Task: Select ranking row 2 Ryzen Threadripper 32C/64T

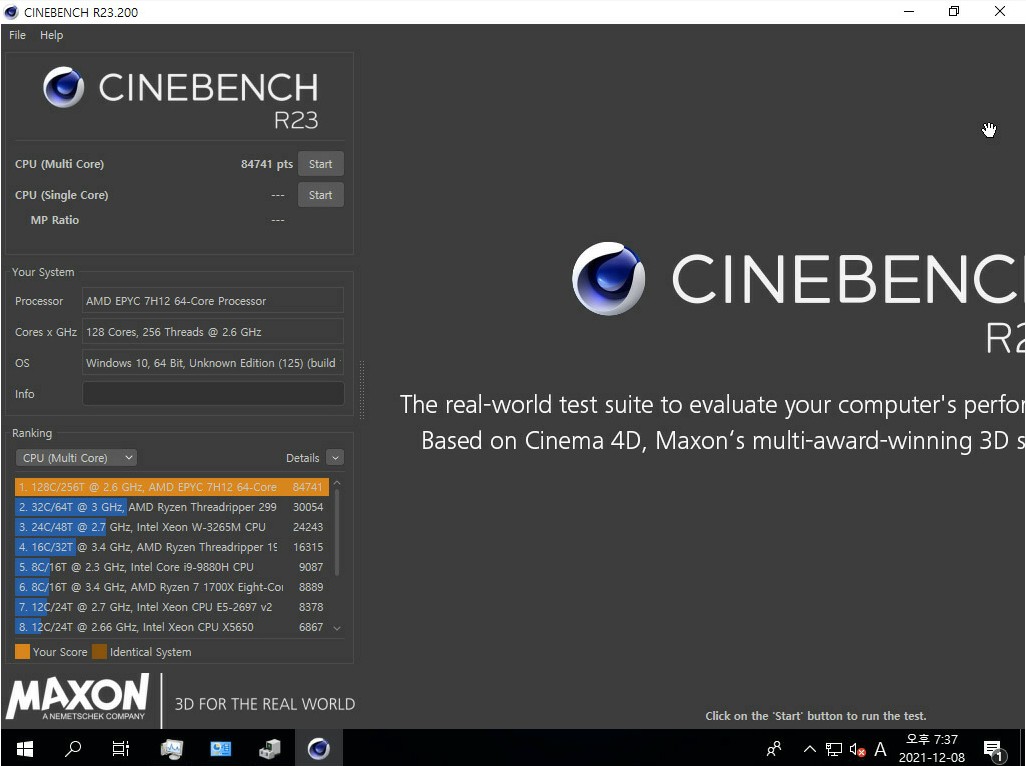Action: (171, 507)
